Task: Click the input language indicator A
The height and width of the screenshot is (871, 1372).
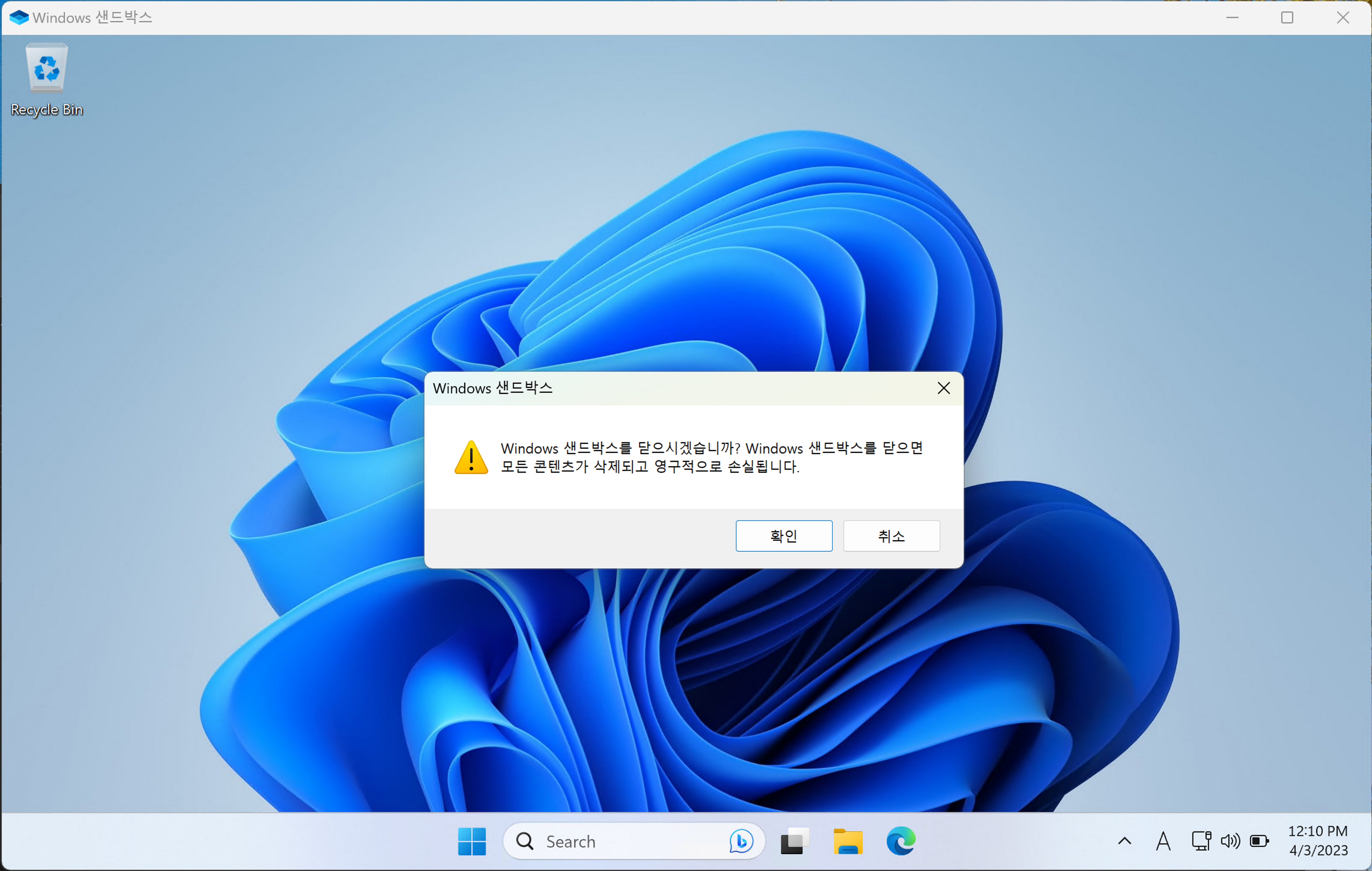Action: pyautogui.click(x=1163, y=841)
